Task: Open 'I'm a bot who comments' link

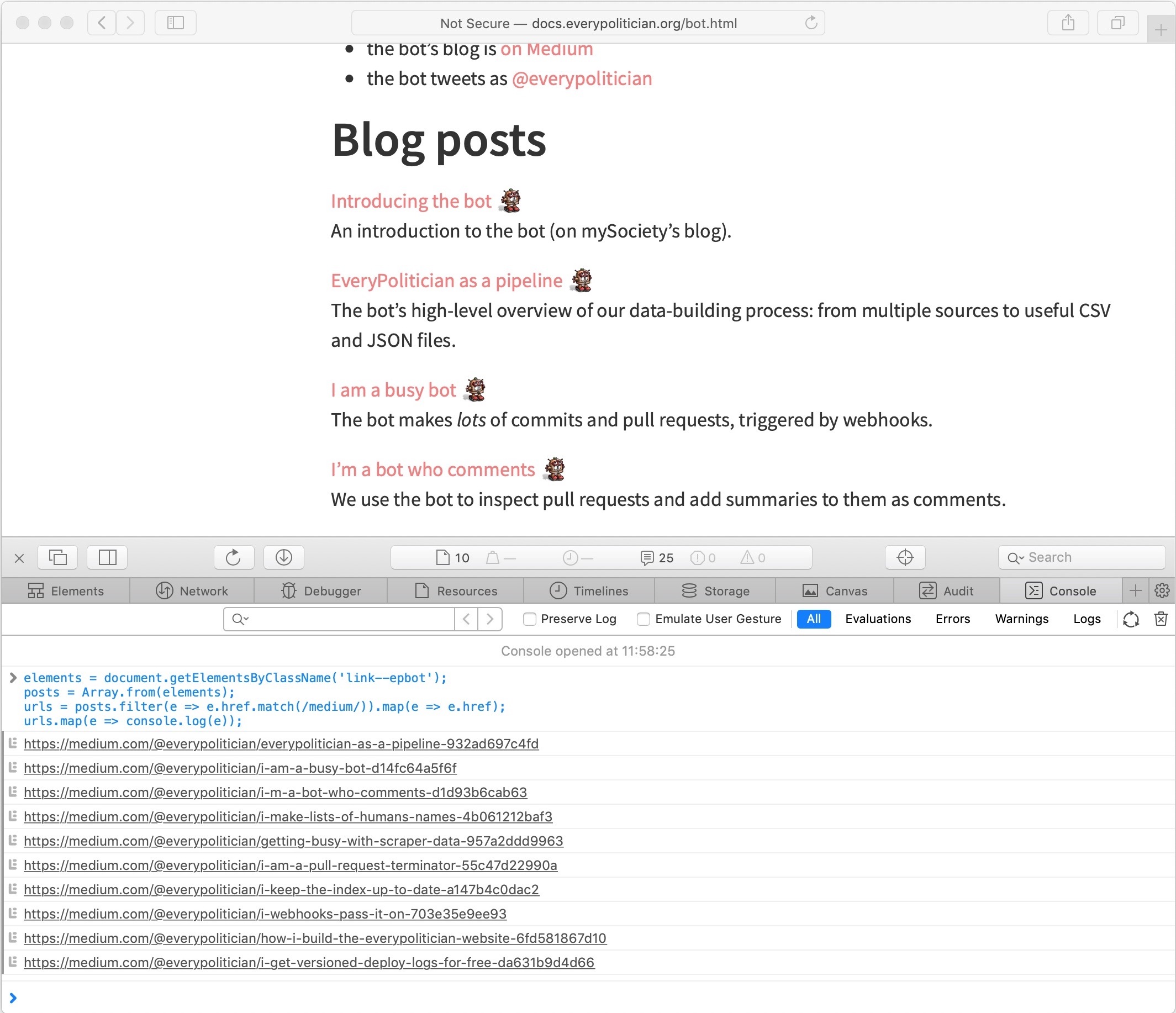Action: pos(433,469)
